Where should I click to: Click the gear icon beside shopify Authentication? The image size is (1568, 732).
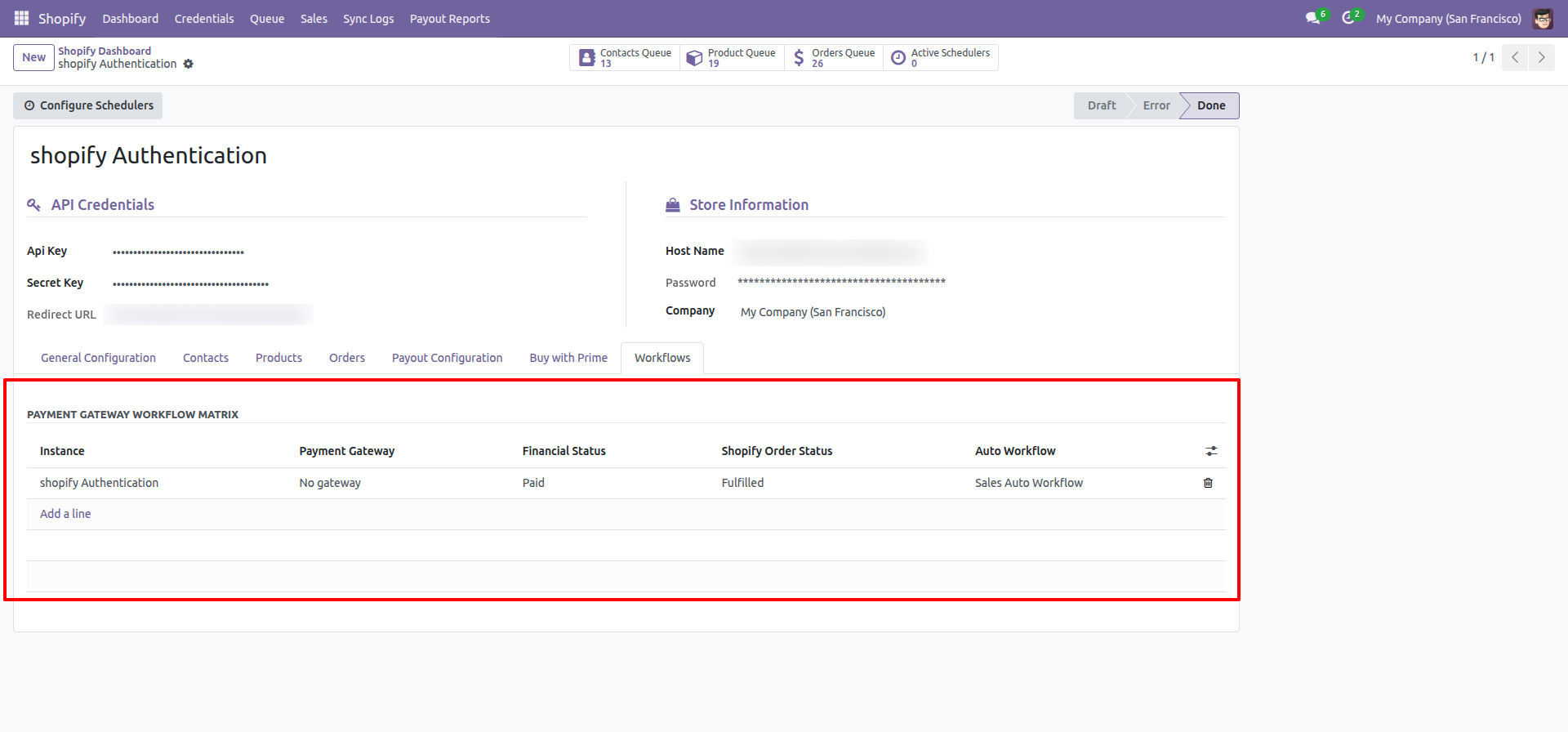pos(189,64)
